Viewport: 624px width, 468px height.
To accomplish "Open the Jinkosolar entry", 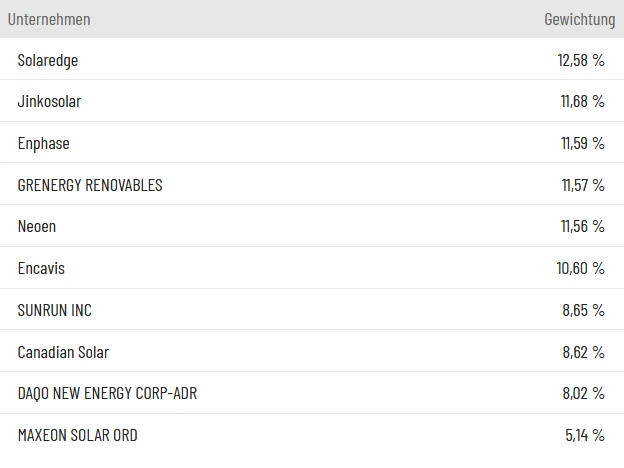I will click(x=50, y=101).
